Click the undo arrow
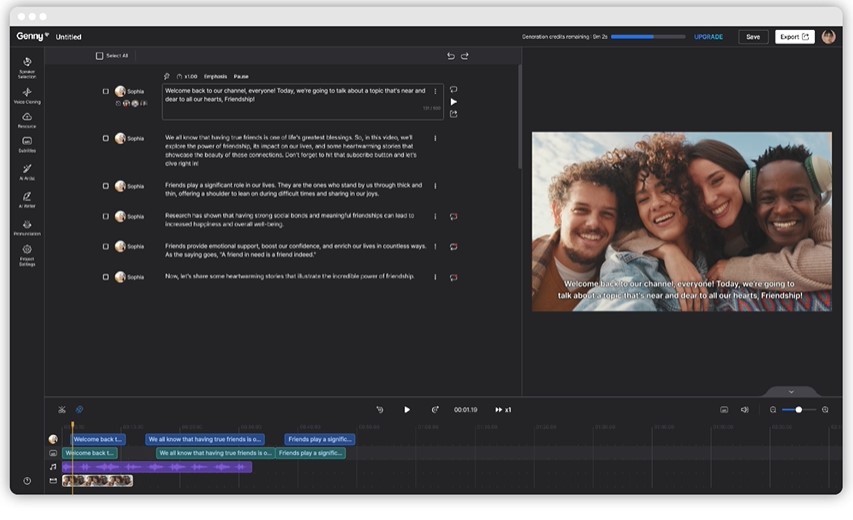This screenshot has height=520, width=853. coord(450,56)
